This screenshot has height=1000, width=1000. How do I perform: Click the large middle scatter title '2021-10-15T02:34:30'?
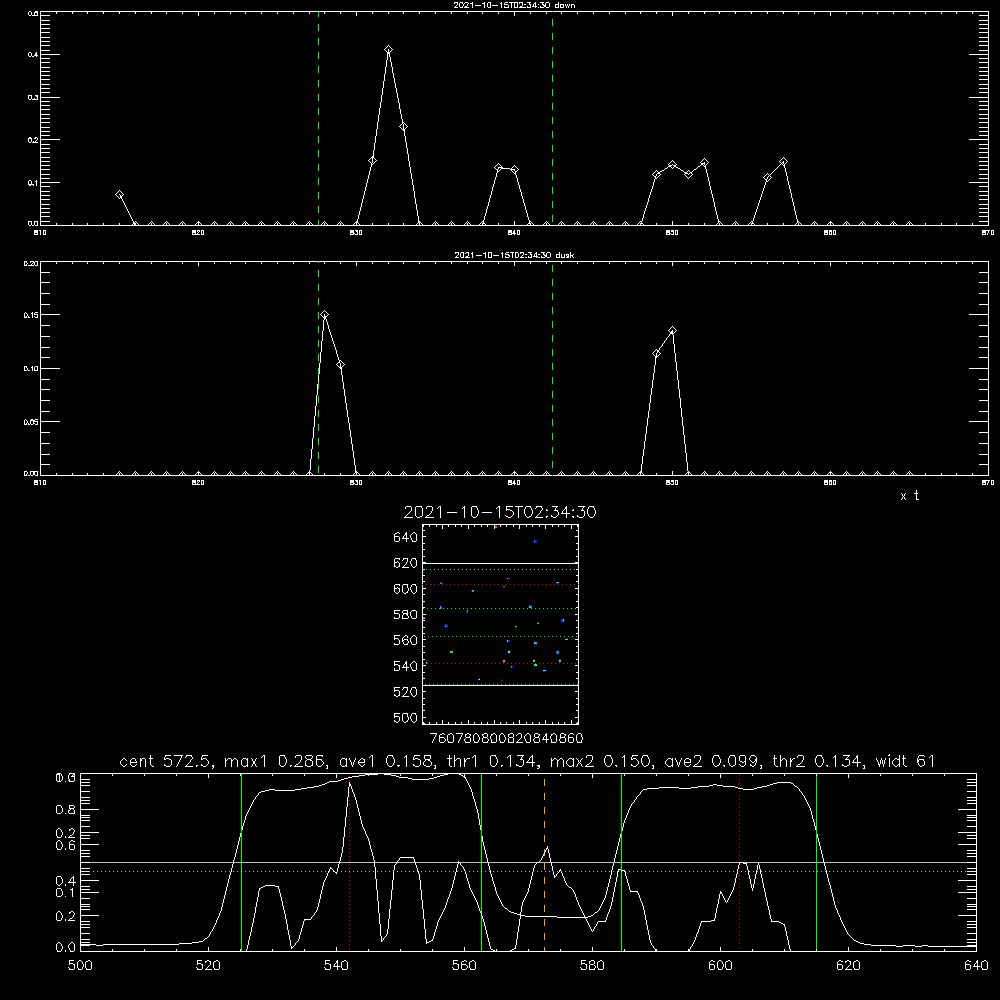tap(500, 512)
